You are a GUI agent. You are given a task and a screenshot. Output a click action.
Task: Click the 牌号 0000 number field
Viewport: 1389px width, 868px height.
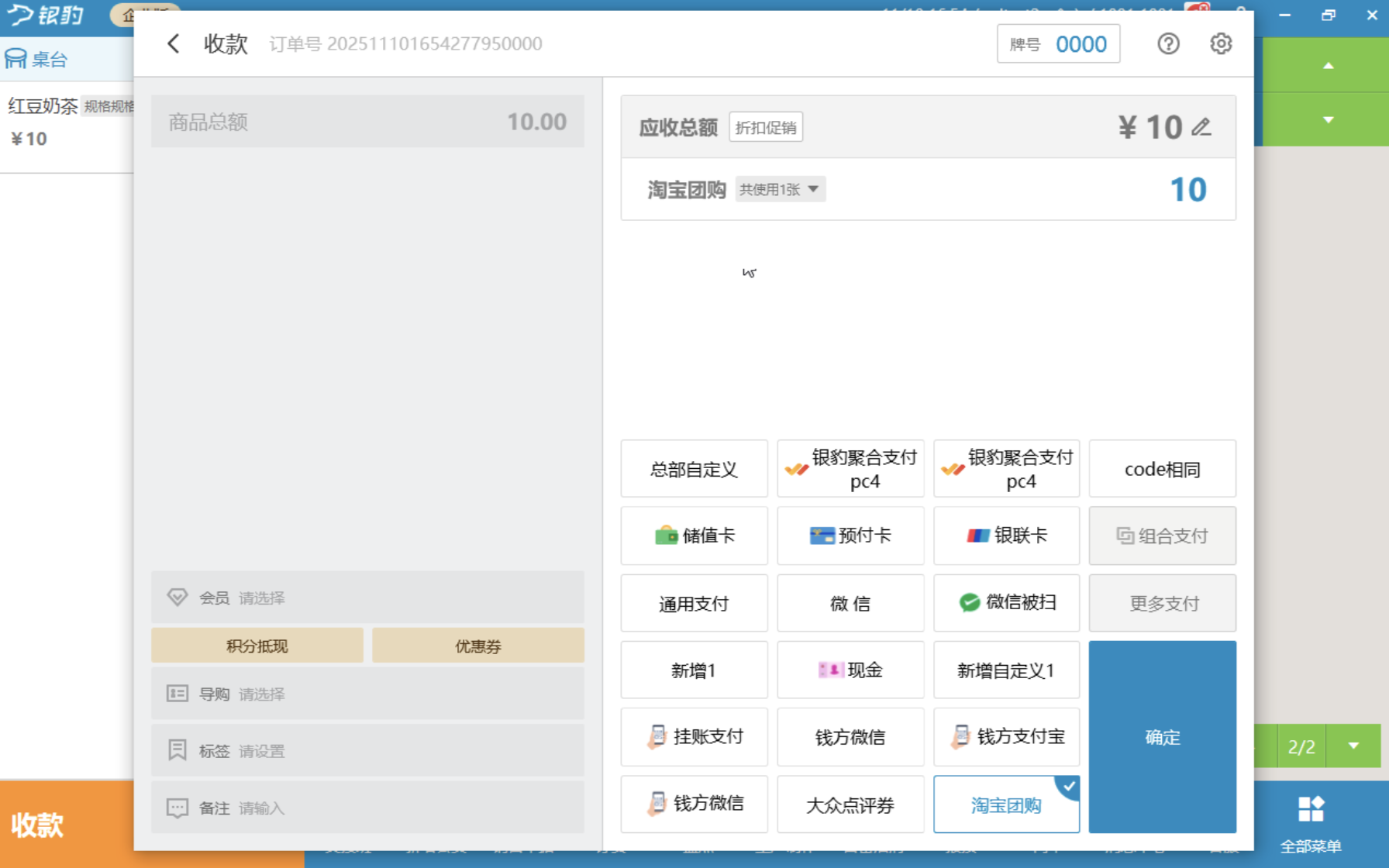coord(1058,44)
